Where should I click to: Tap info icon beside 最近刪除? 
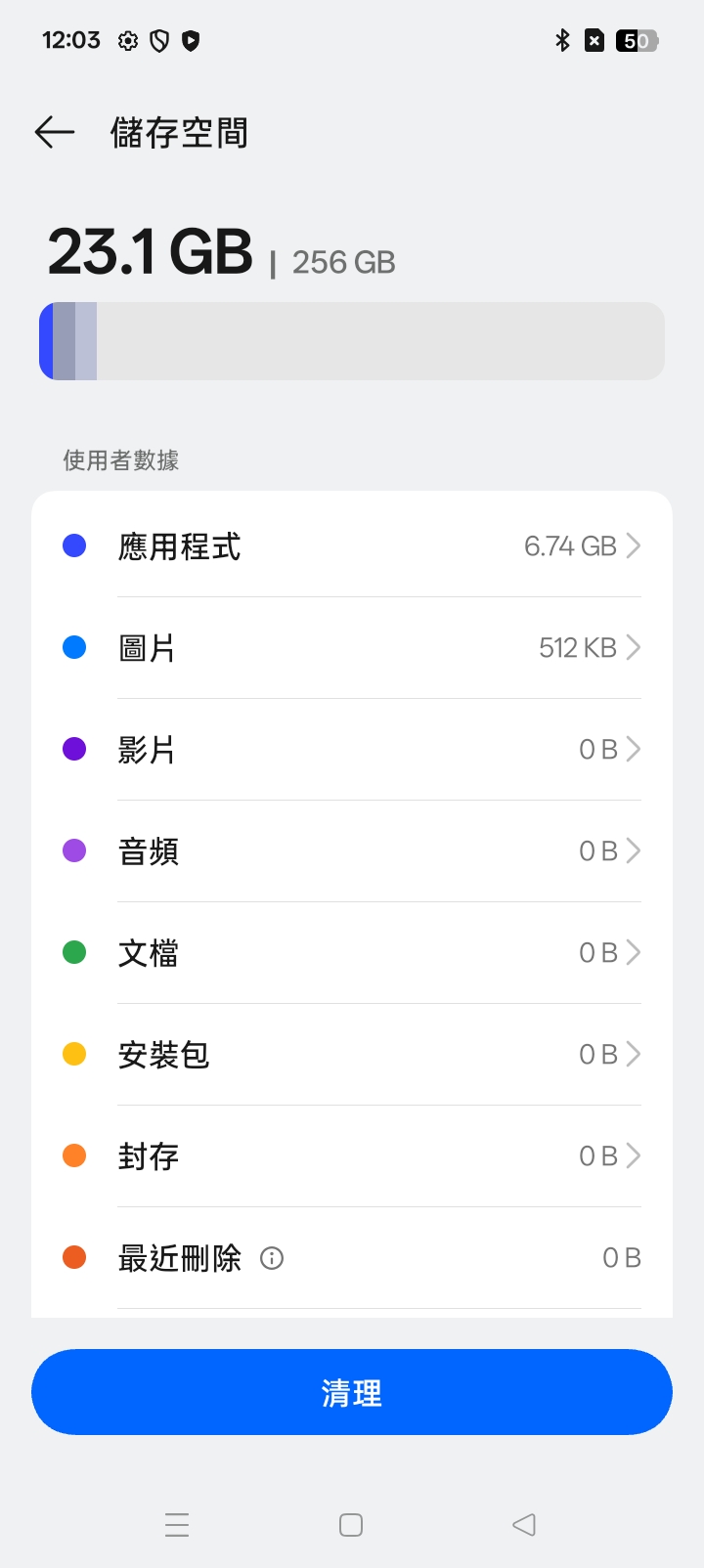[x=272, y=1258]
